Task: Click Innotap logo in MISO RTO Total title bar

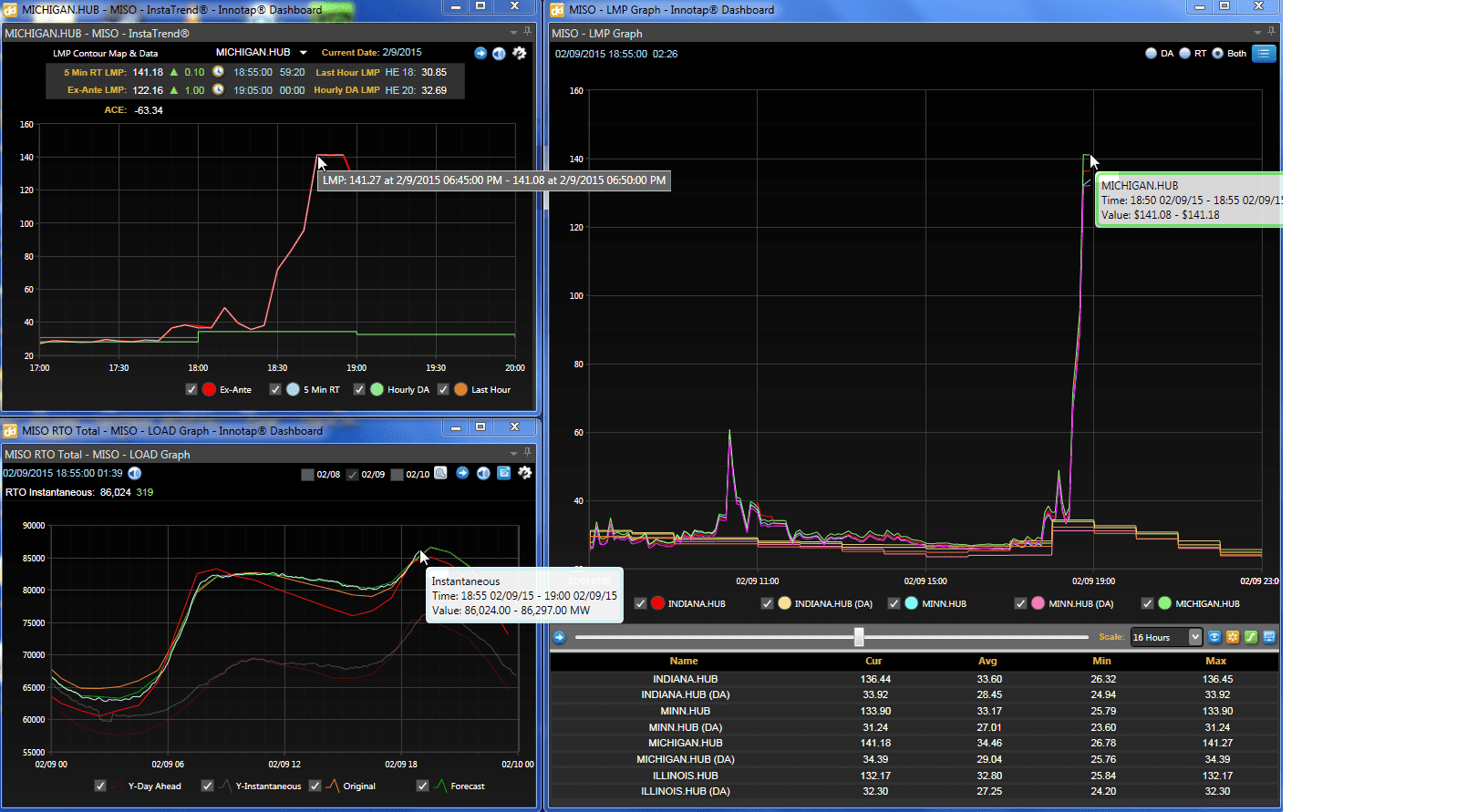Action: tap(10, 430)
